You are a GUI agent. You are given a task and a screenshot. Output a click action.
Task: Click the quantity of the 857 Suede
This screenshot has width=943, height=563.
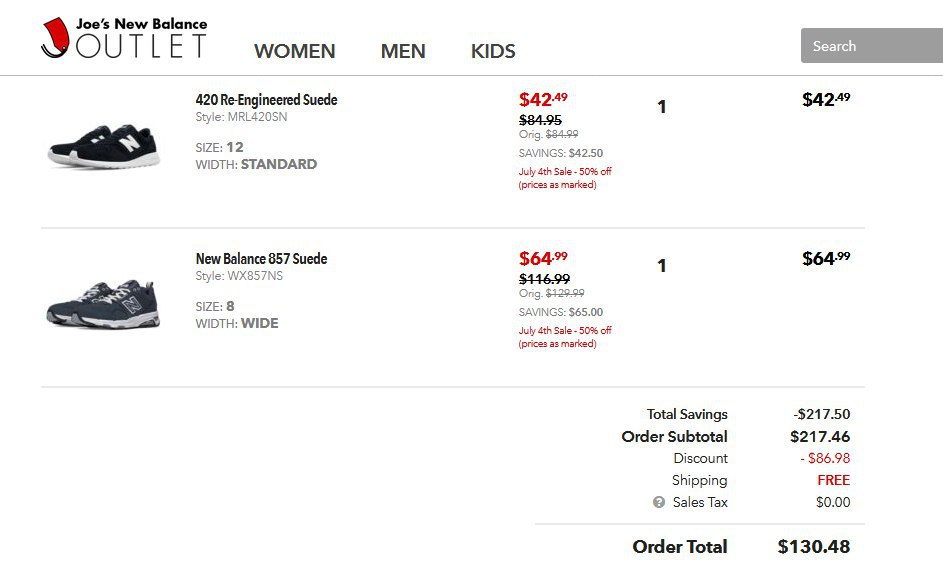(x=662, y=266)
